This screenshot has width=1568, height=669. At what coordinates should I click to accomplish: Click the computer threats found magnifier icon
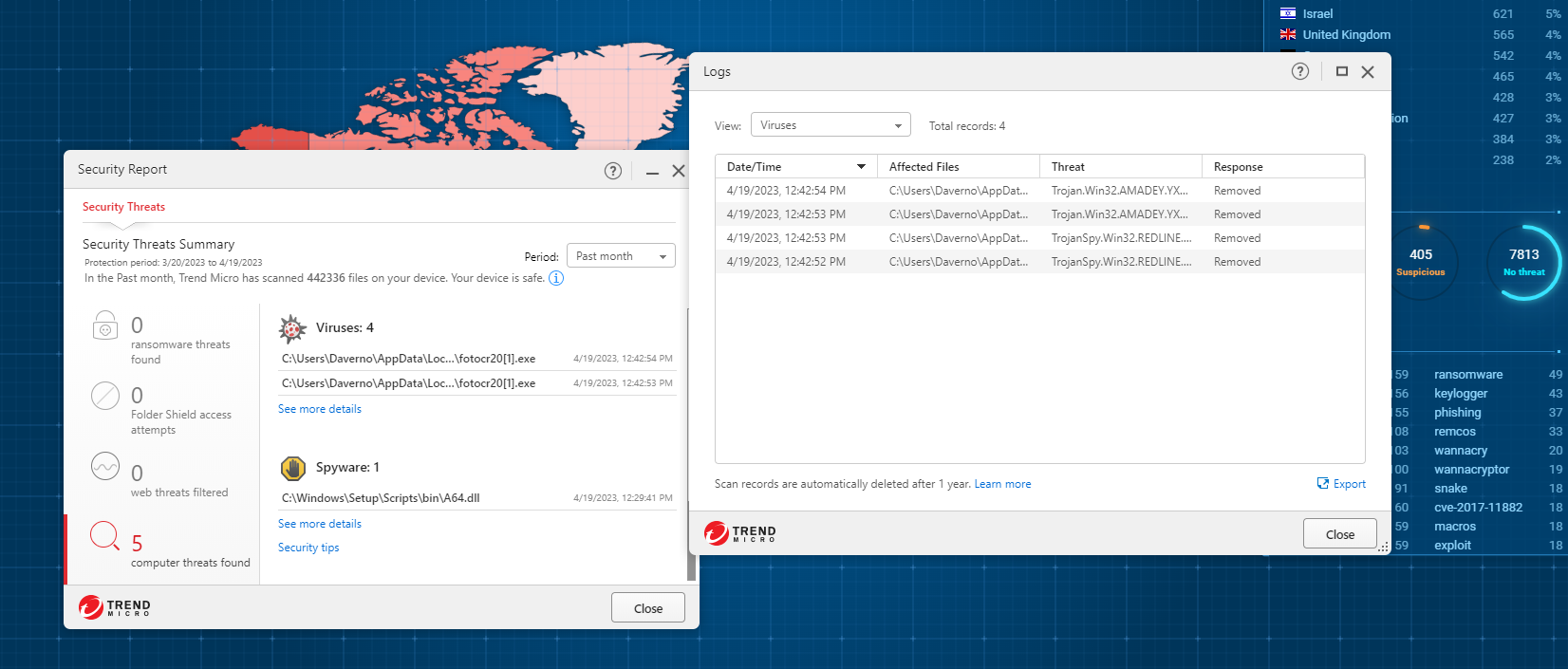pyautogui.click(x=104, y=536)
